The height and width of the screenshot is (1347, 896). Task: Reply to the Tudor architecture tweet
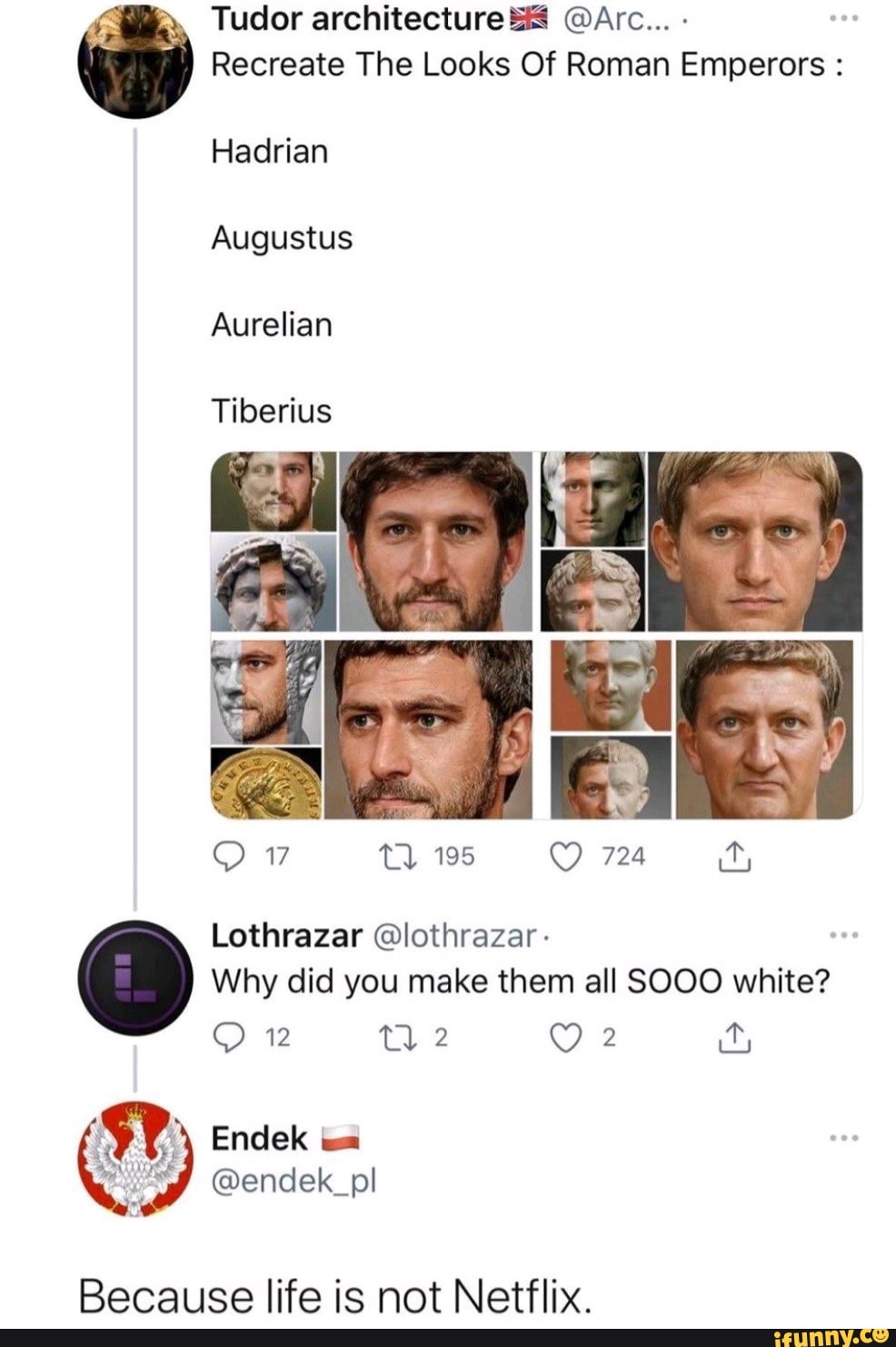click(225, 856)
